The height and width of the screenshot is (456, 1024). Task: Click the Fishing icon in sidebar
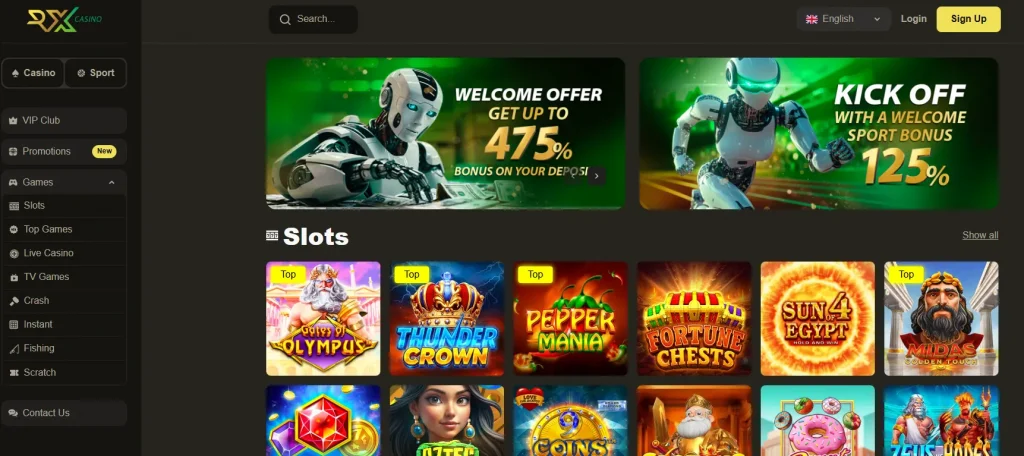pyautogui.click(x=14, y=349)
